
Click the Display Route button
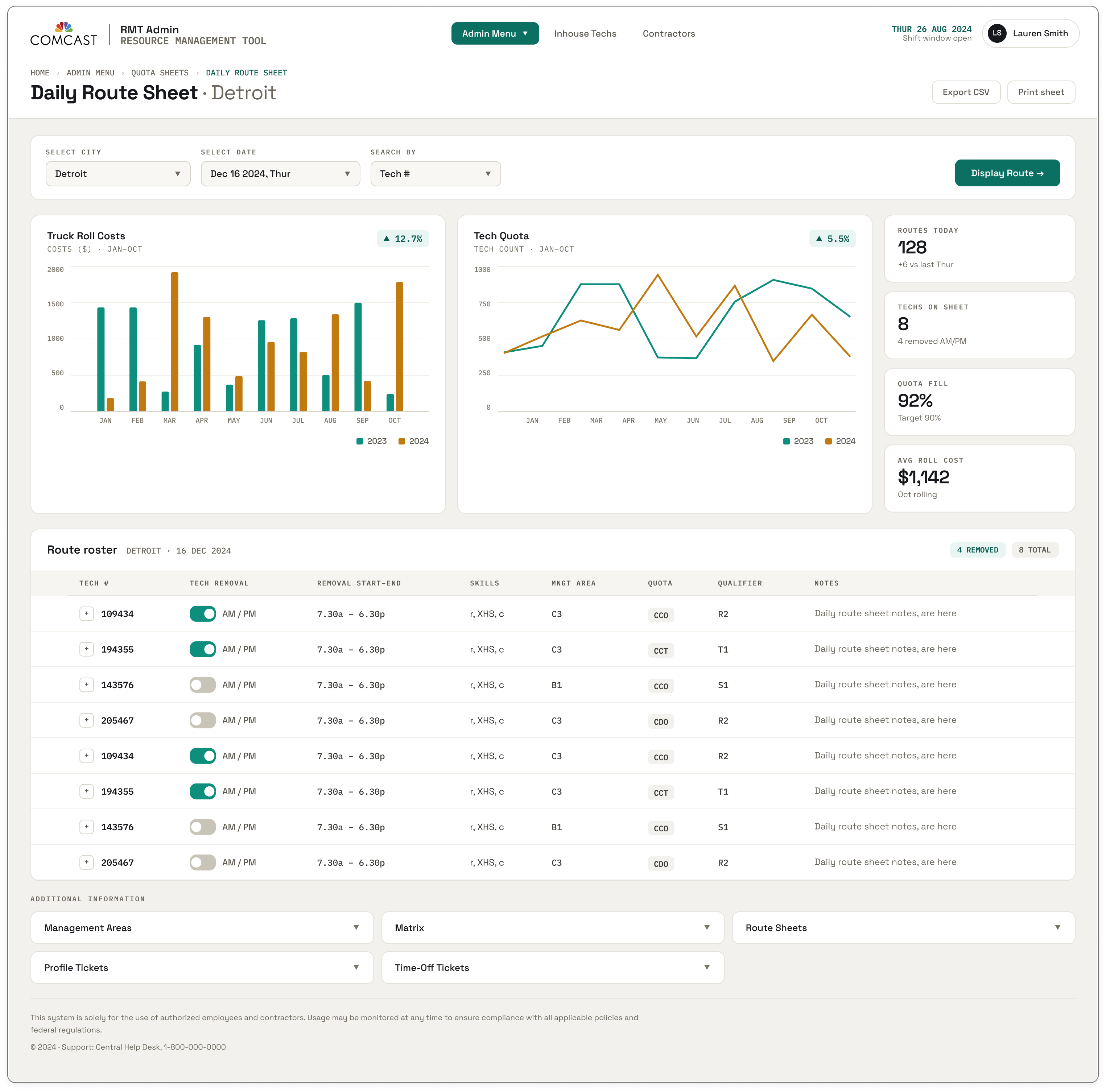tap(1007, 173)
